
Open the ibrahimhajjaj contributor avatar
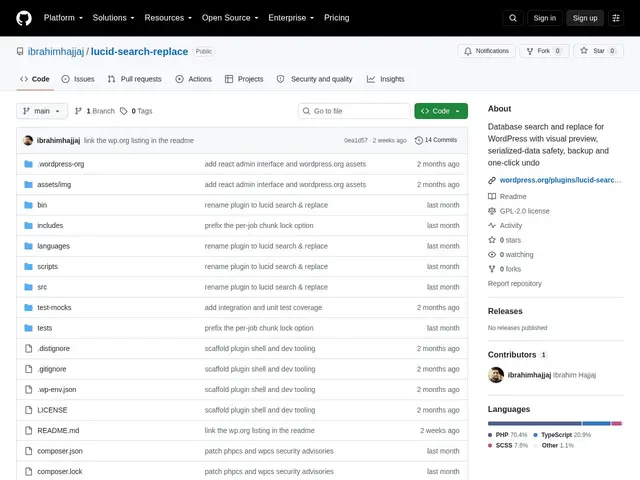496,375
